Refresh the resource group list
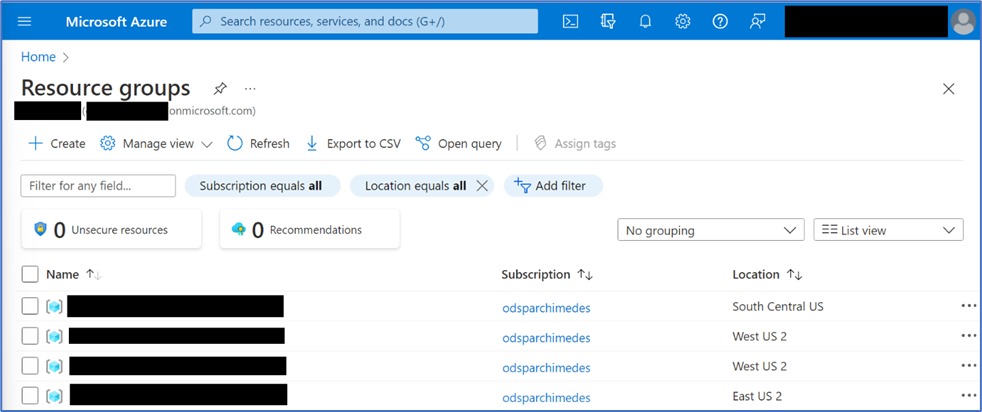Viewport: 982px width, 412px height. (258, 143)
